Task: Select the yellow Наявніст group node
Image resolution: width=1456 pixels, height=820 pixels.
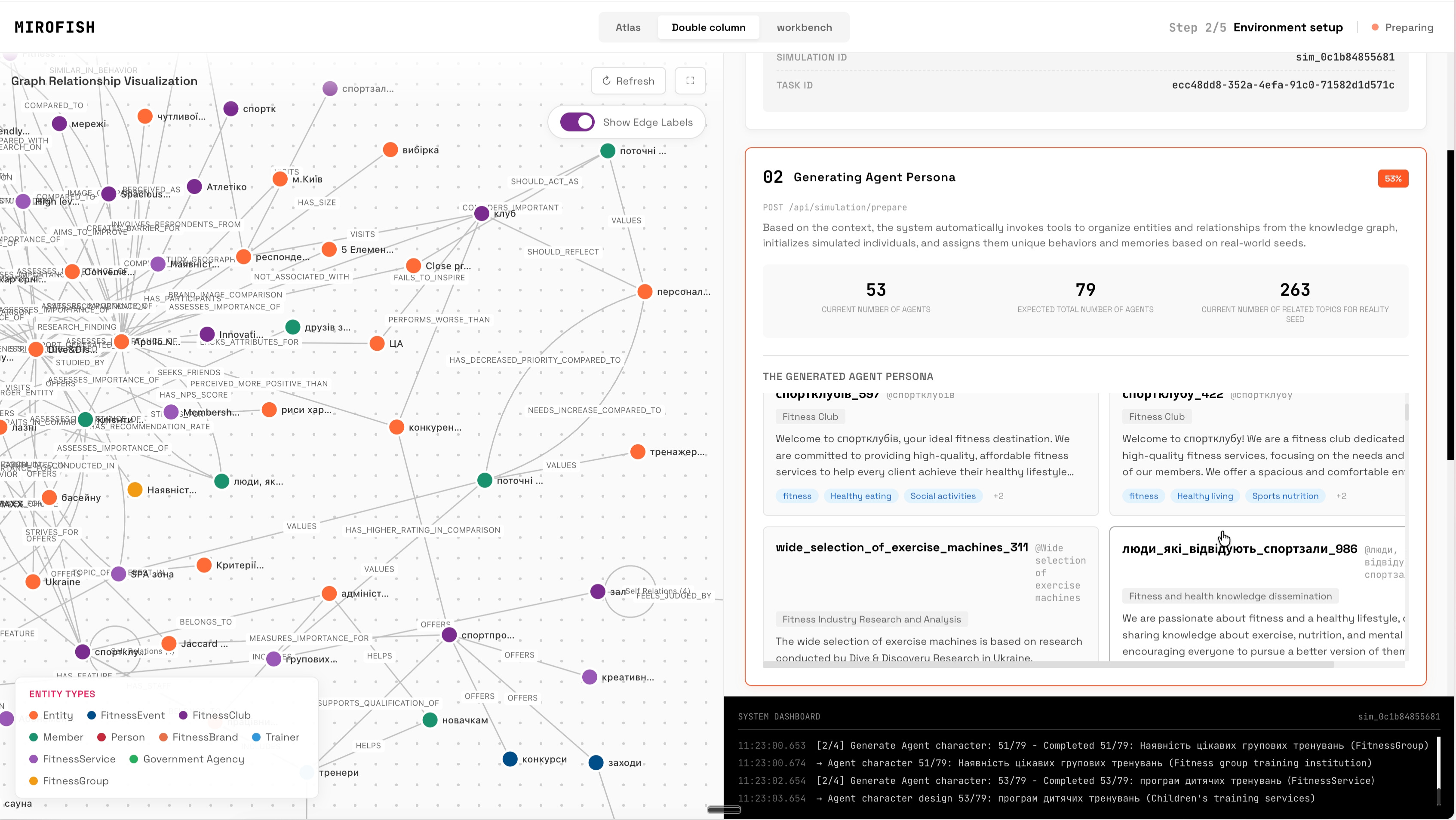Action: (x=135, y=490)
